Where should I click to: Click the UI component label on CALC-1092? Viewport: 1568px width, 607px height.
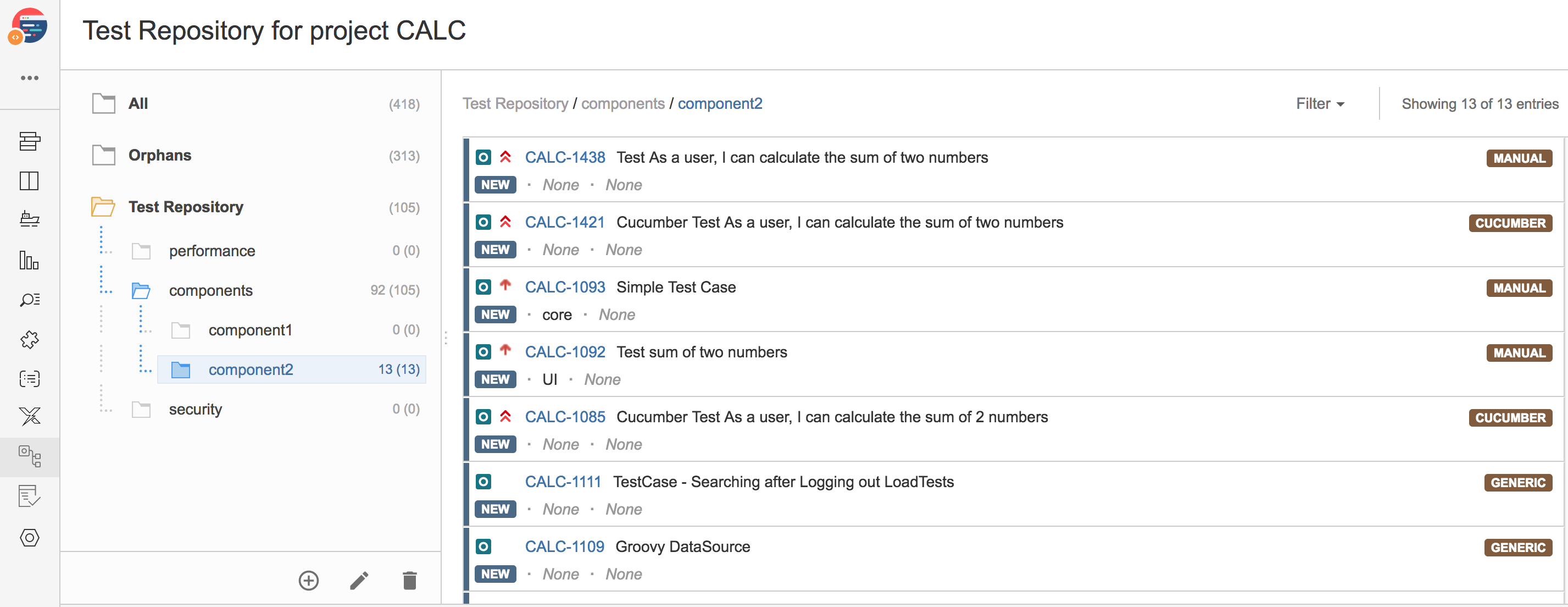coord(549,379)
